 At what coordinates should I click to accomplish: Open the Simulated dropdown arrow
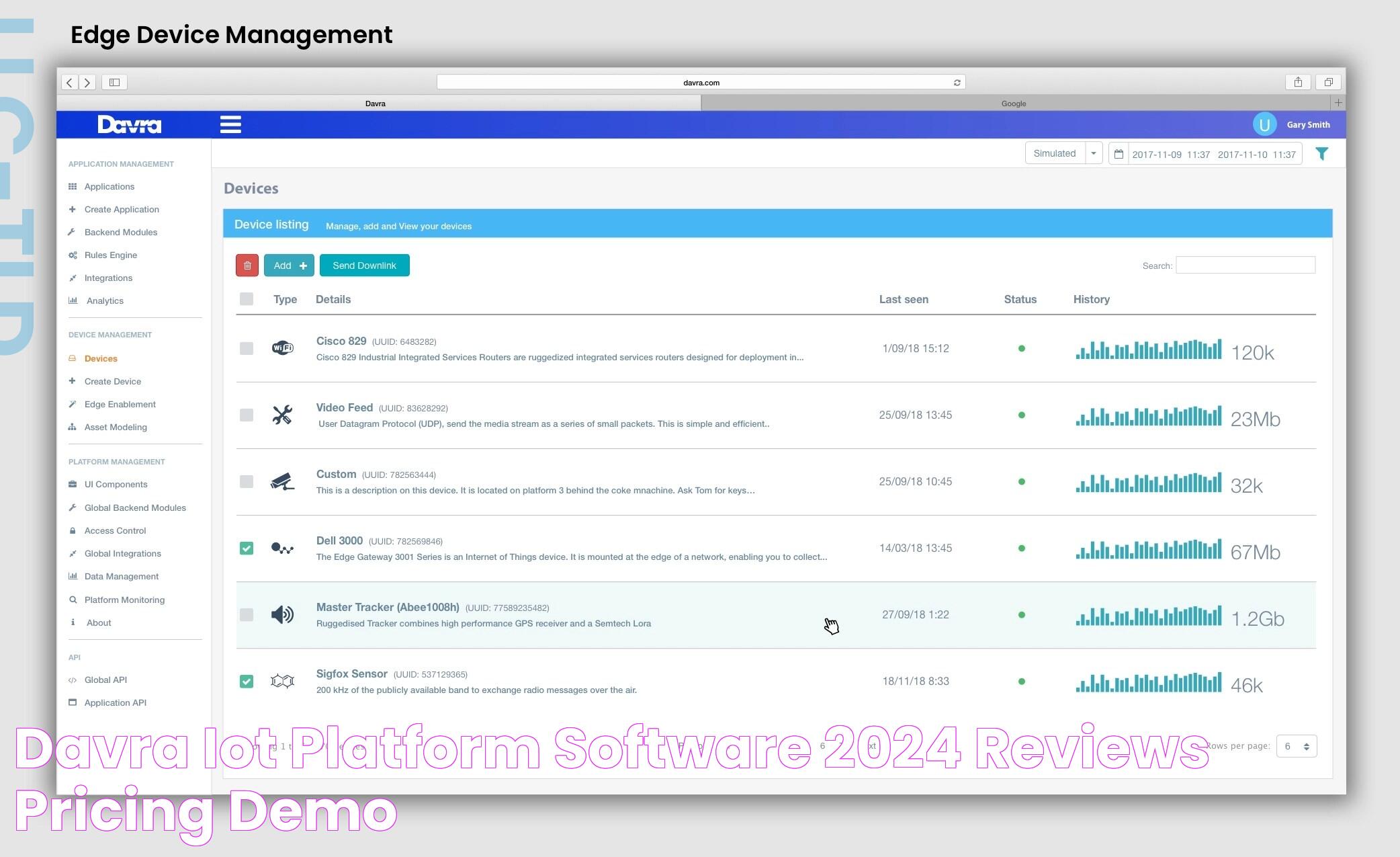(x=1094, y=153)
